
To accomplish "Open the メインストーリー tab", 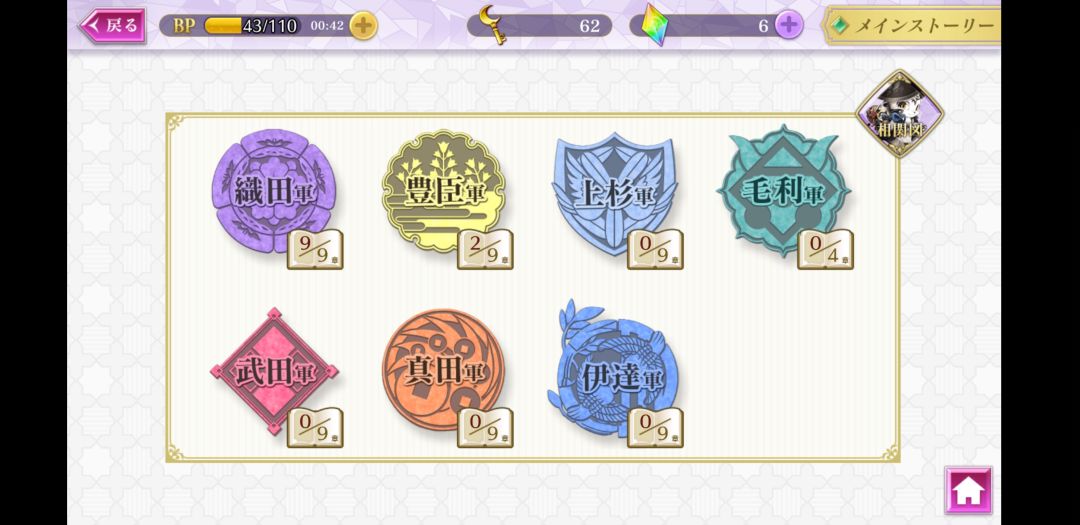I will [912, 26].
